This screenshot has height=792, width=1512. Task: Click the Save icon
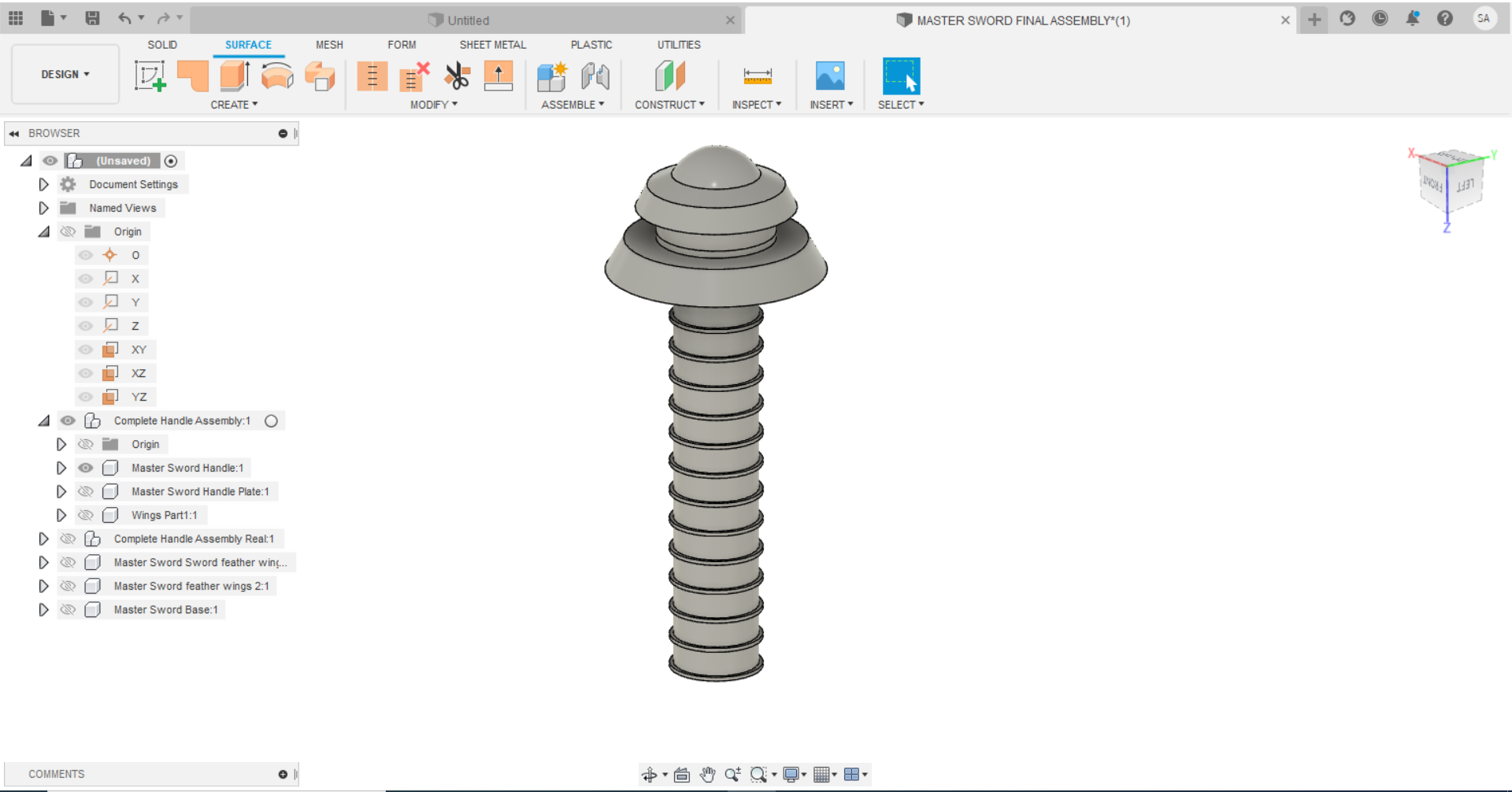[x=92, y=18]
